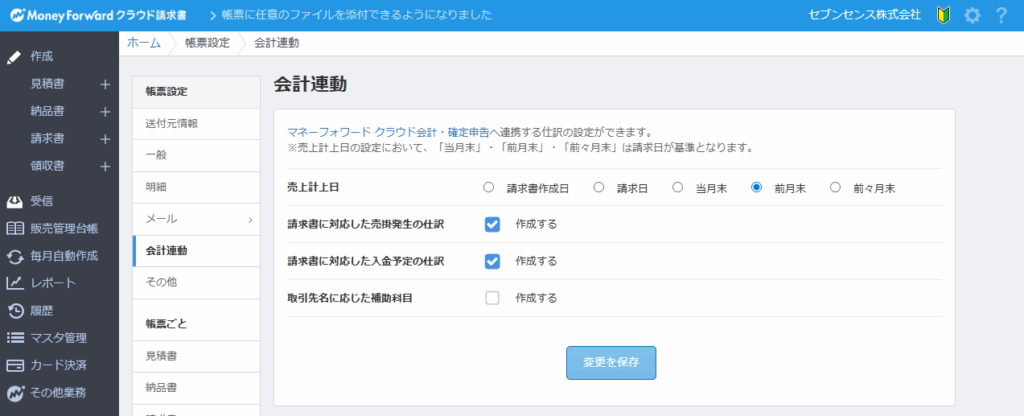Select the 当月末 radio option

(x=678, y=187)
